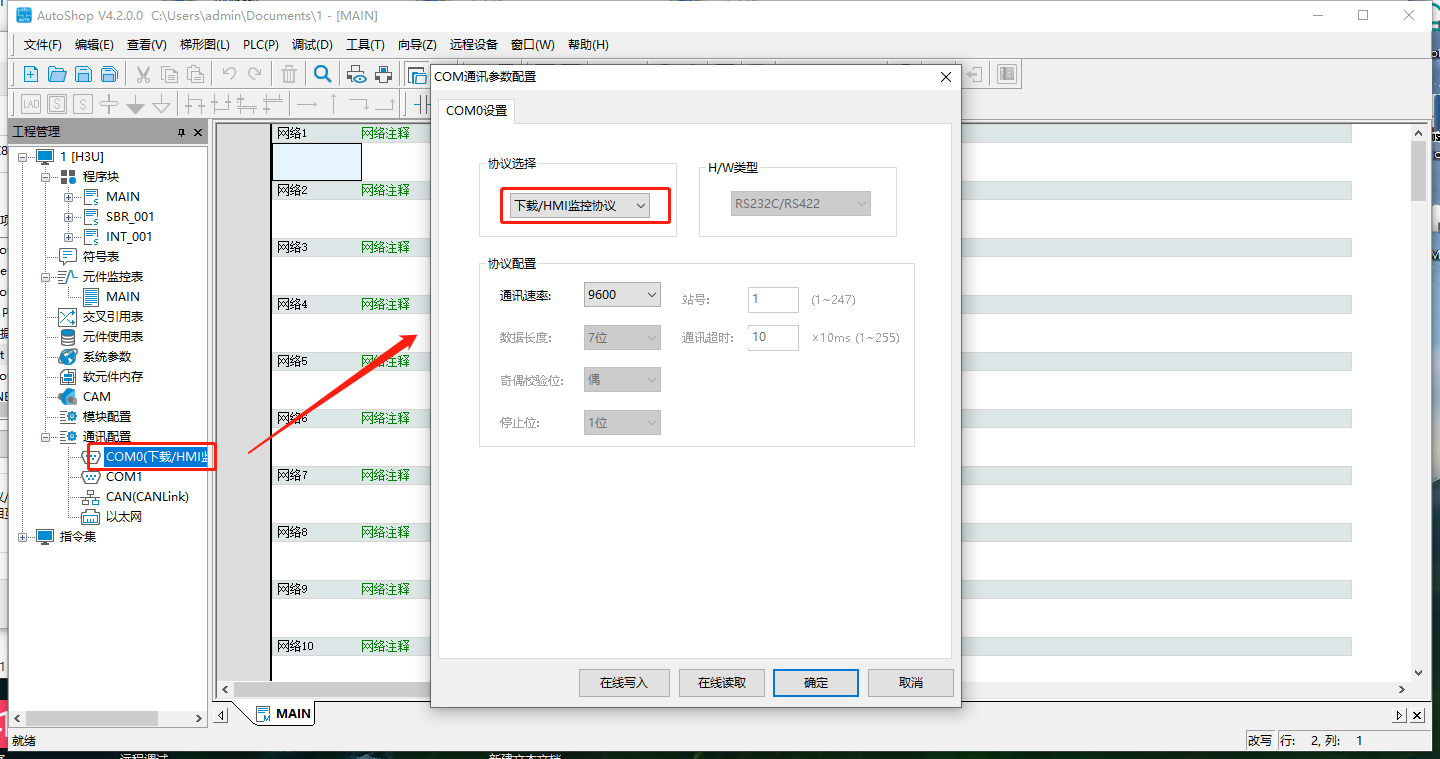Click the trash Delete toolbar icon

(x=288, y=74)
